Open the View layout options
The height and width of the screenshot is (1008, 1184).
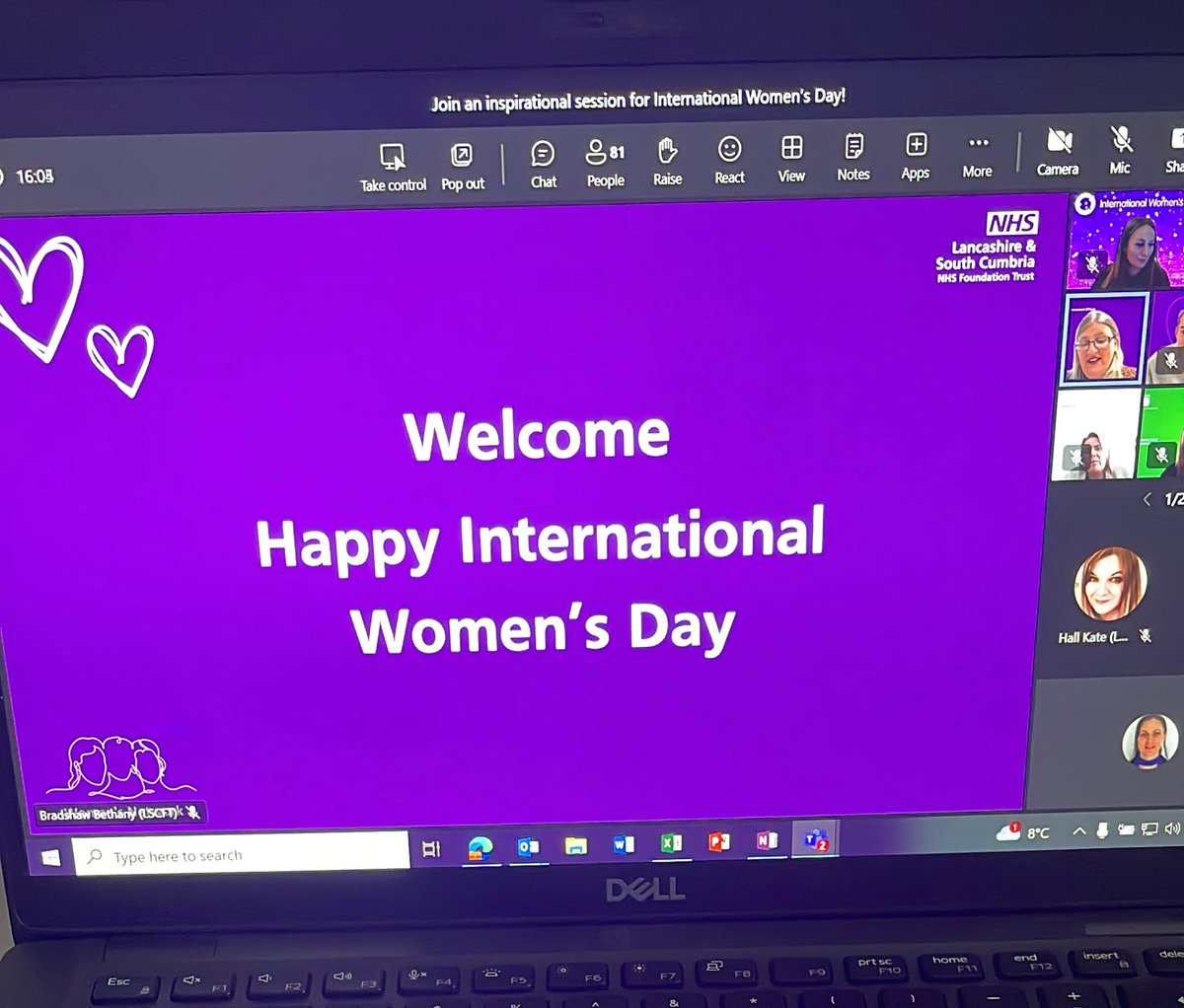pyautogui.click(x=791, y=159)
